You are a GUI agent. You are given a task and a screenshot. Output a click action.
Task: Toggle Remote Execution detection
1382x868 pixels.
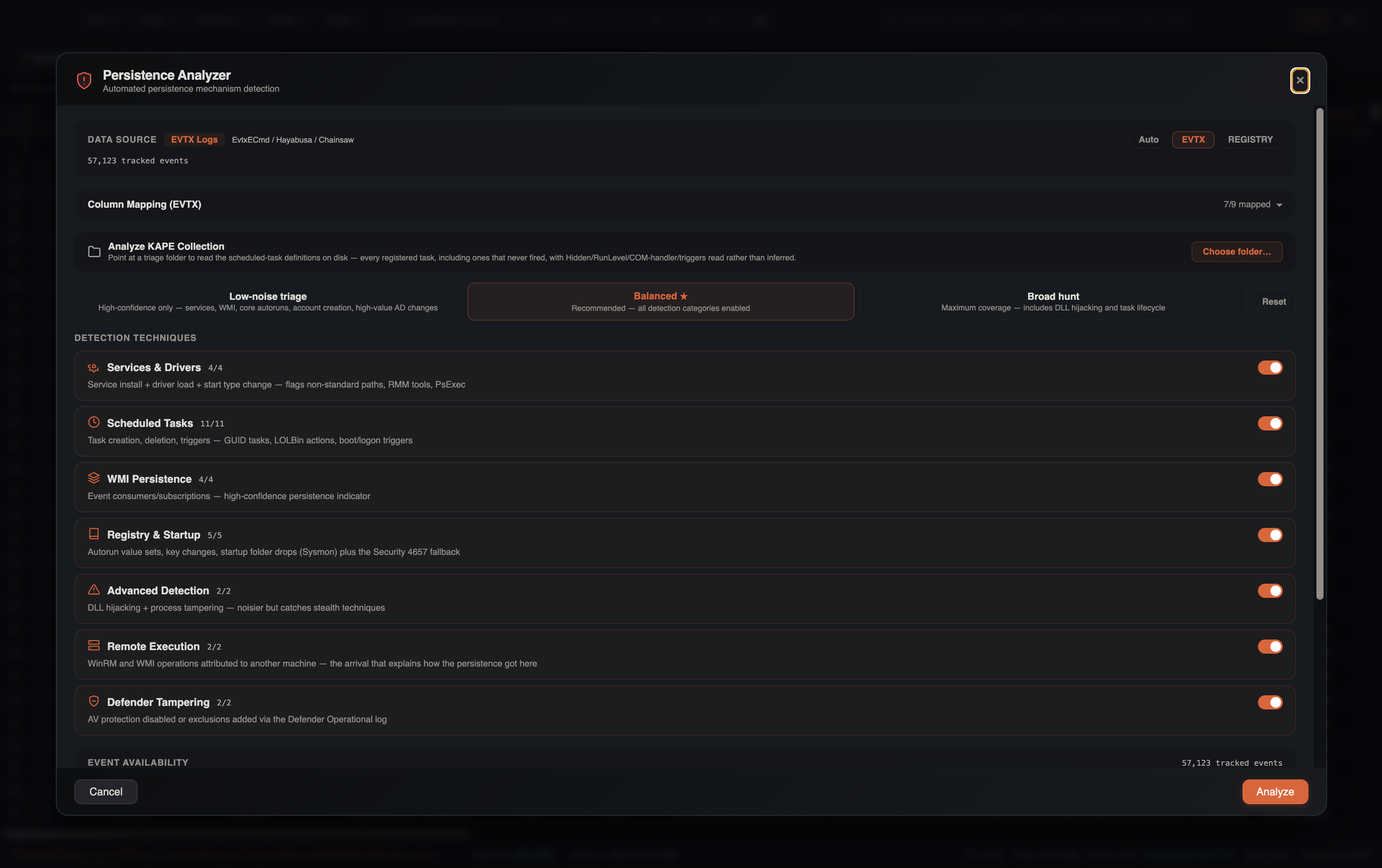click(x=1269, y=647)
